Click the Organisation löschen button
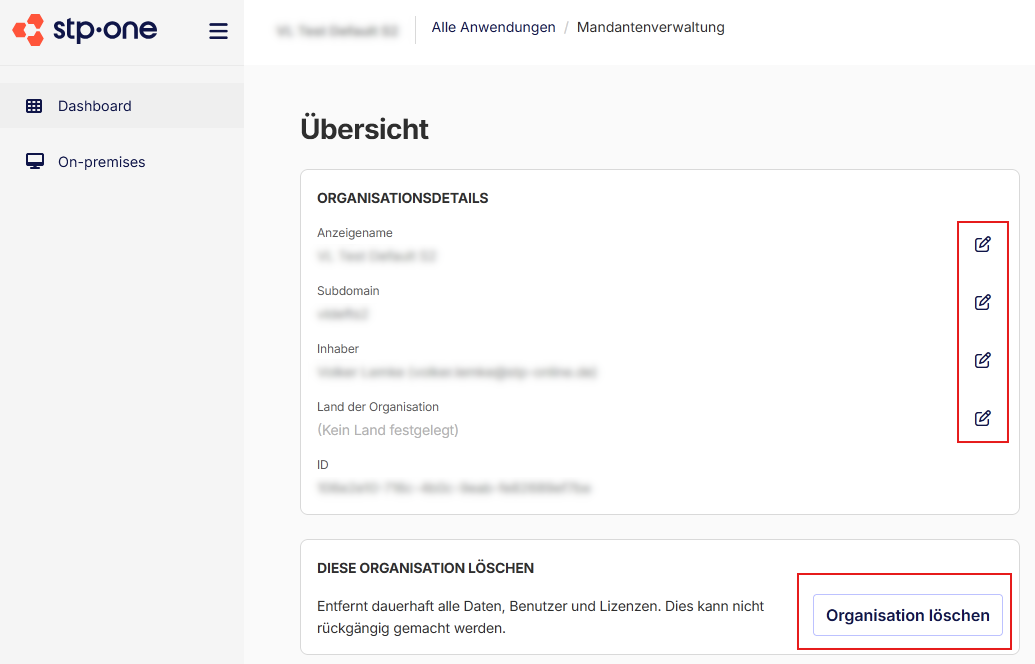Viewport: 1035px width, 664px height. 908,615
